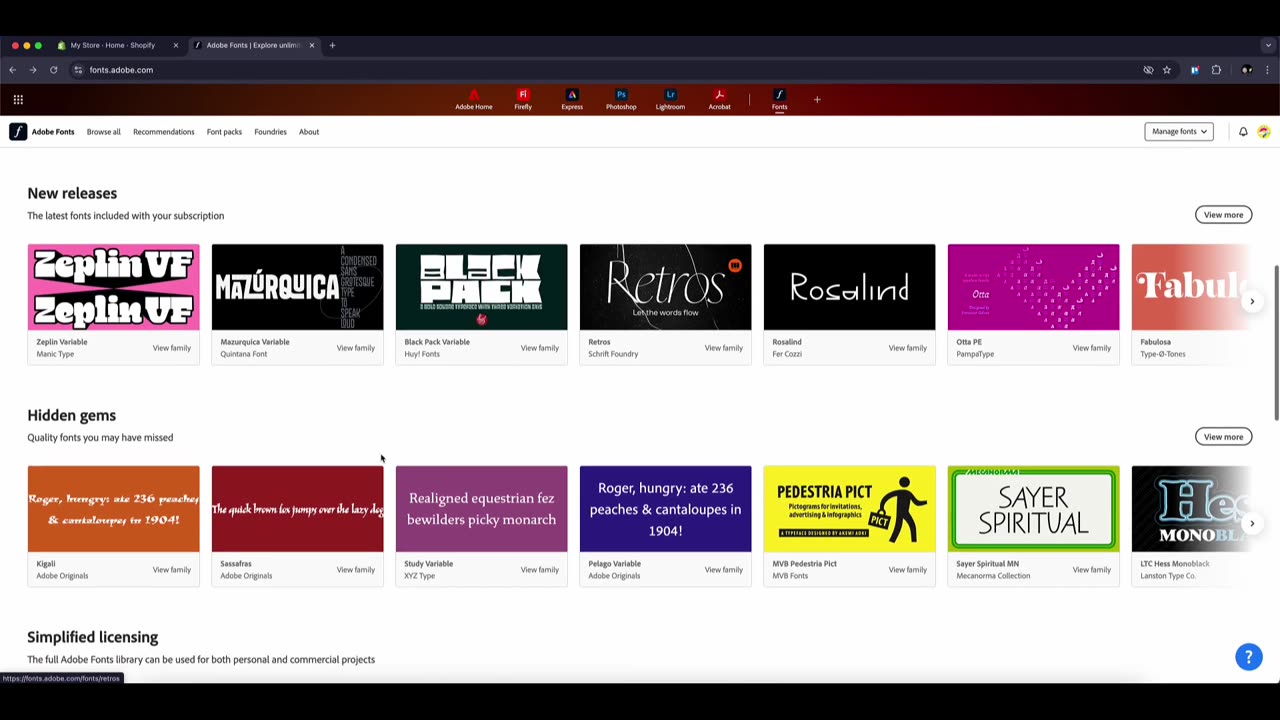Screen dimensions: 1280x720
Task: Open the Fabulosa font thumbnail
Action: tap(1191, 287)
